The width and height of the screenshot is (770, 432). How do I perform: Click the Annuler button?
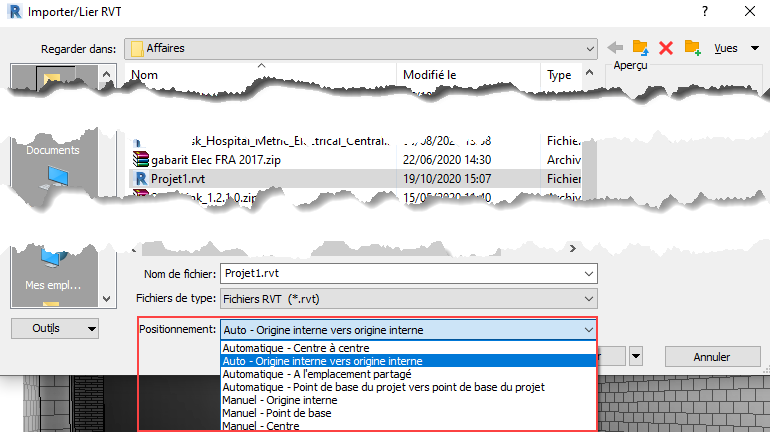point(712,357)
